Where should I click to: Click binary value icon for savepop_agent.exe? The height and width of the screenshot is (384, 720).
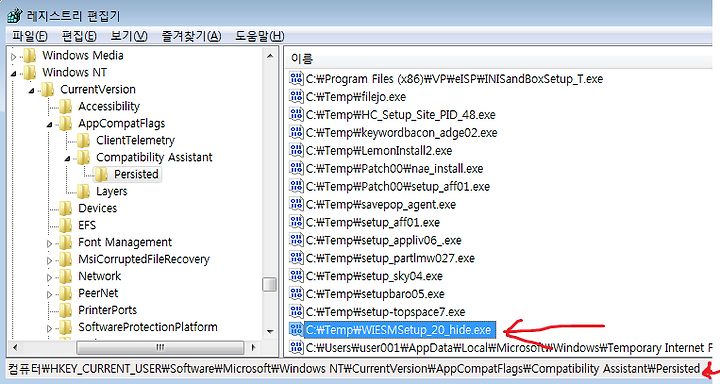tap(296, 204)
